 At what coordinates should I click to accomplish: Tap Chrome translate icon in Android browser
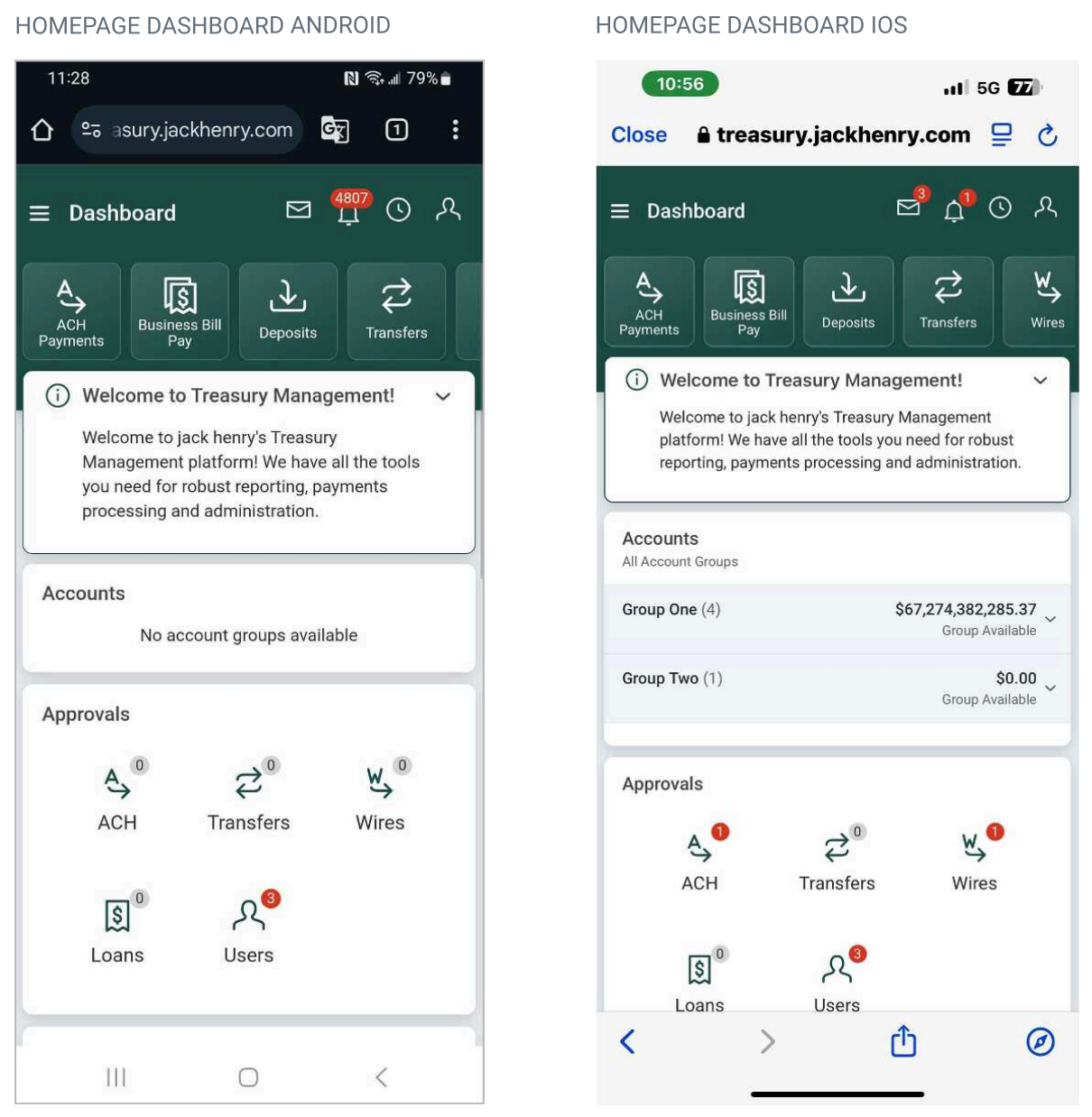click(x=335, y=130)
